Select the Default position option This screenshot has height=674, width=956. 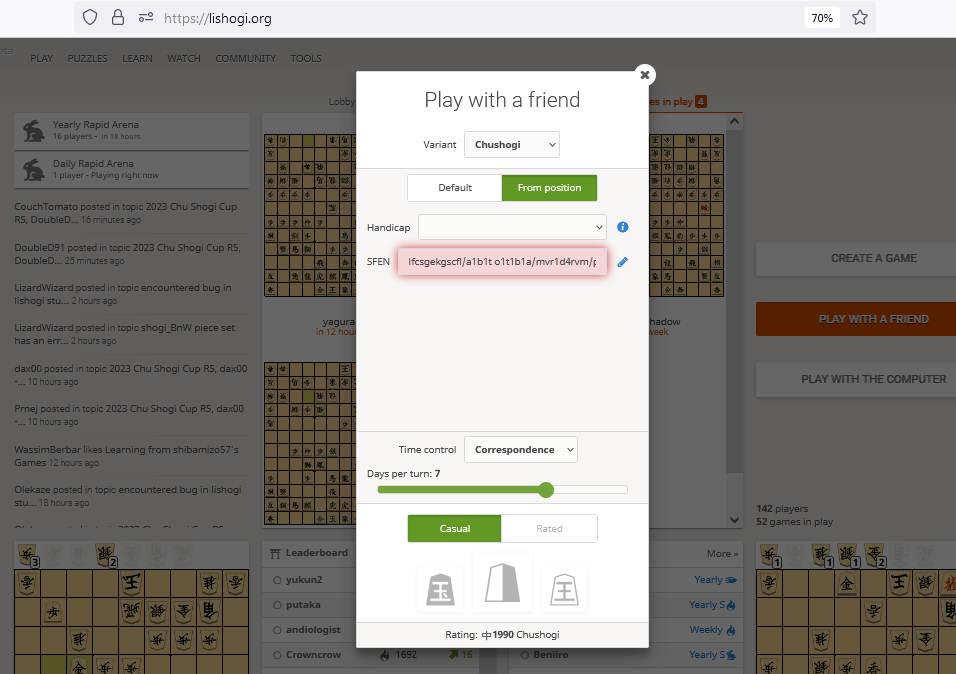point(454,187)
